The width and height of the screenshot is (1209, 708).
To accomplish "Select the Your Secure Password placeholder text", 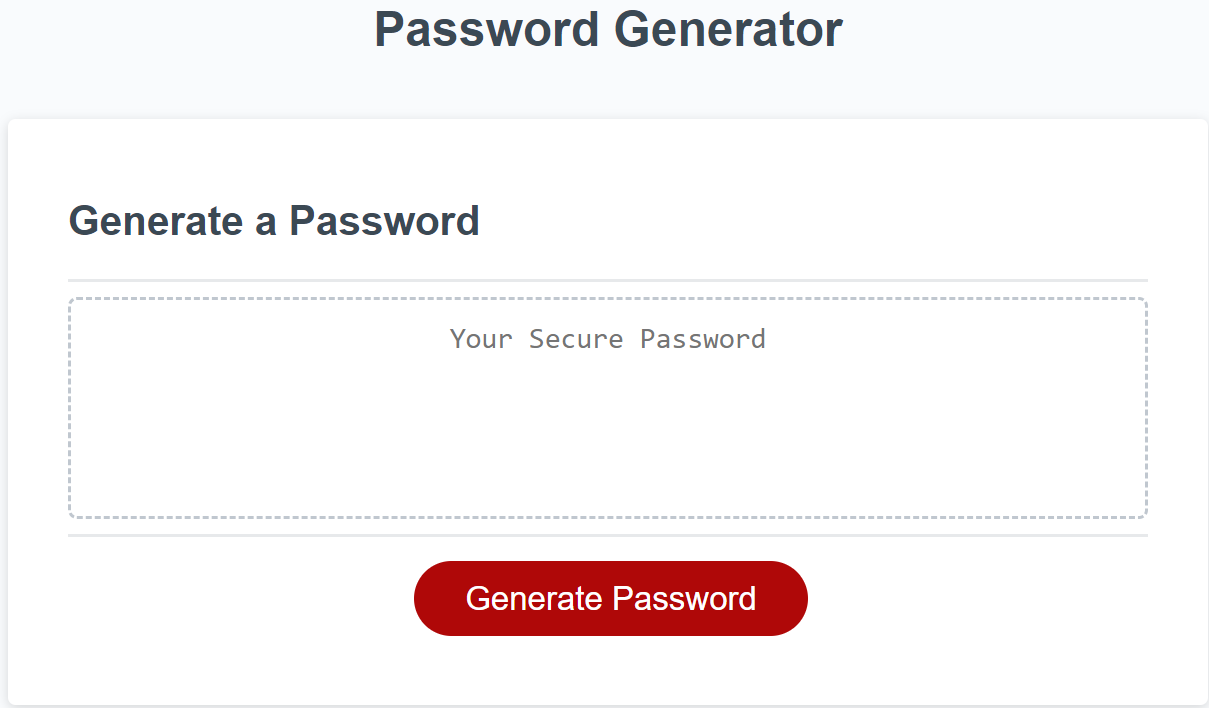I will click(x=607, y=339).
